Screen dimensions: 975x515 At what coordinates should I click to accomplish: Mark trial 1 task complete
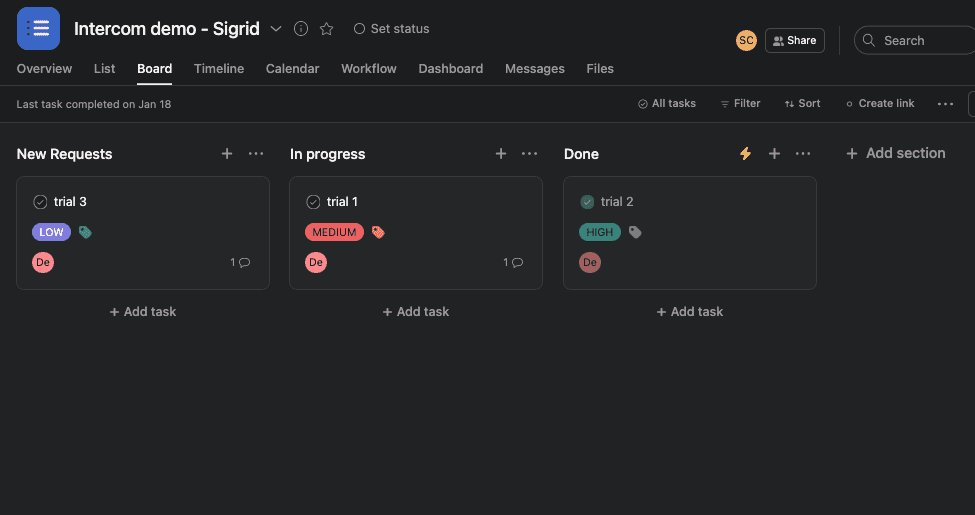pos(313,202)
